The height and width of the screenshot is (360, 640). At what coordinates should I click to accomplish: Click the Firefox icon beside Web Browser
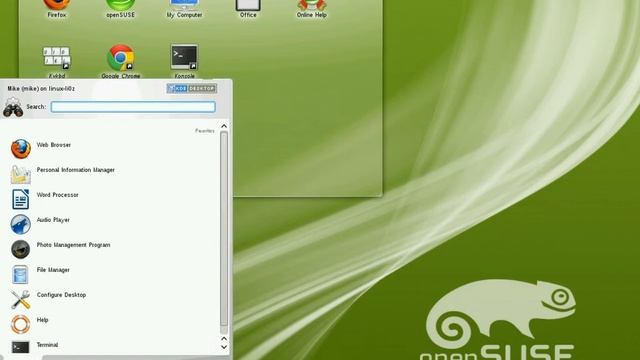coord(20,149)
